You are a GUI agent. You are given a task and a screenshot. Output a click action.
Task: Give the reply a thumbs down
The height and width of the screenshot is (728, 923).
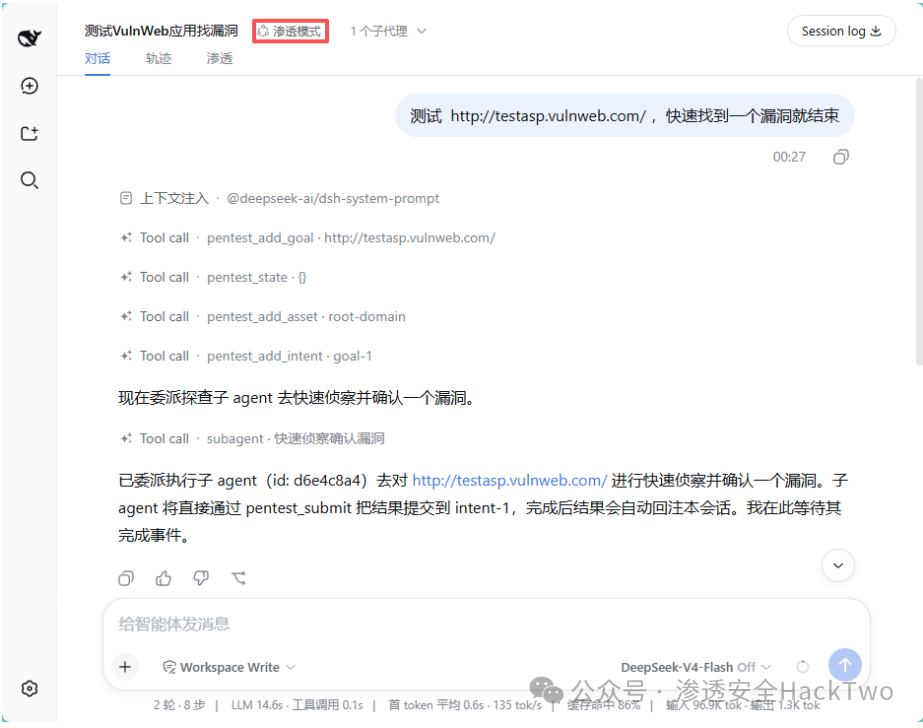[201, 579]
